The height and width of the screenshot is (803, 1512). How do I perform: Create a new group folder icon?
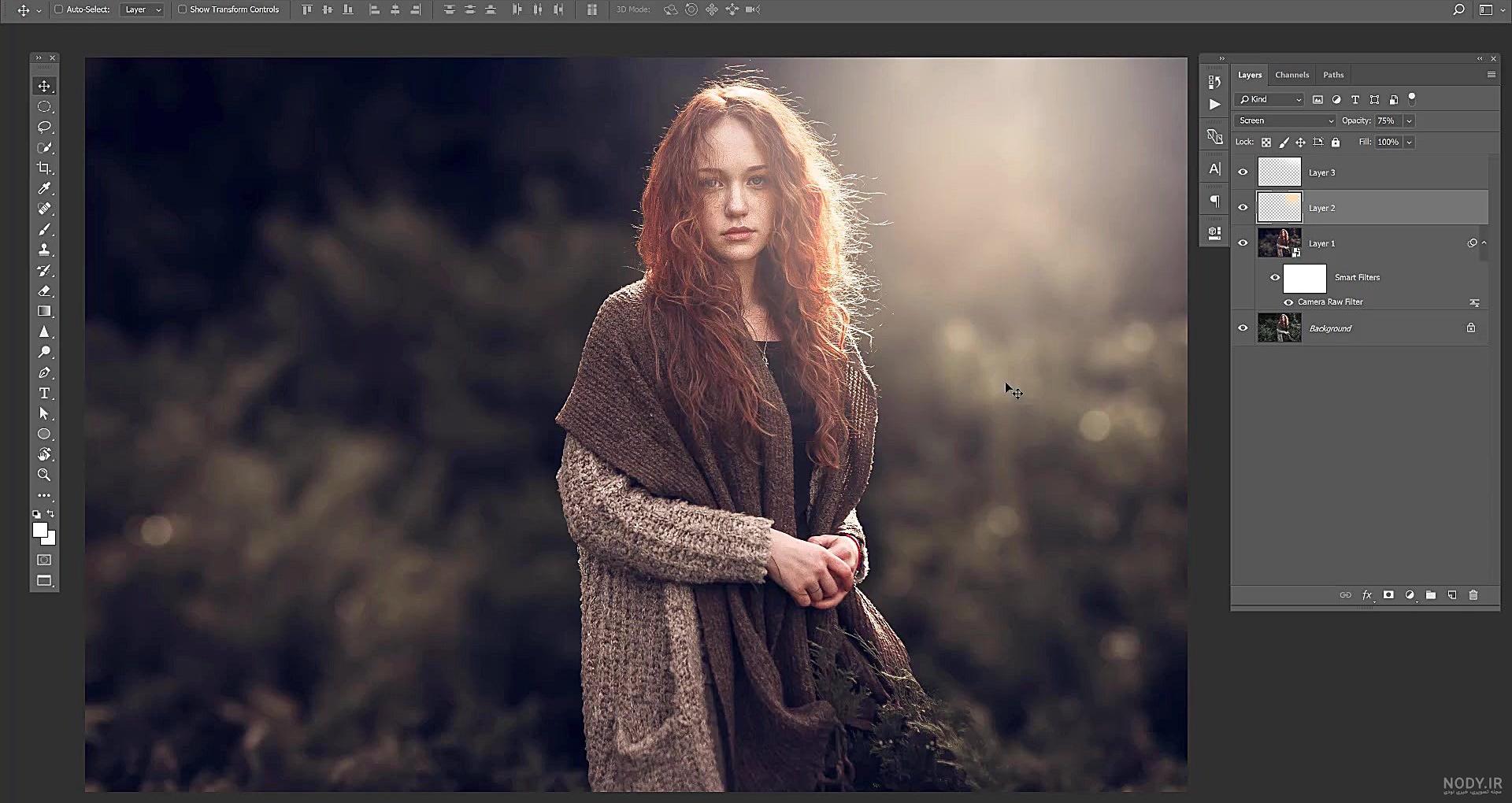click(1431, 595)
